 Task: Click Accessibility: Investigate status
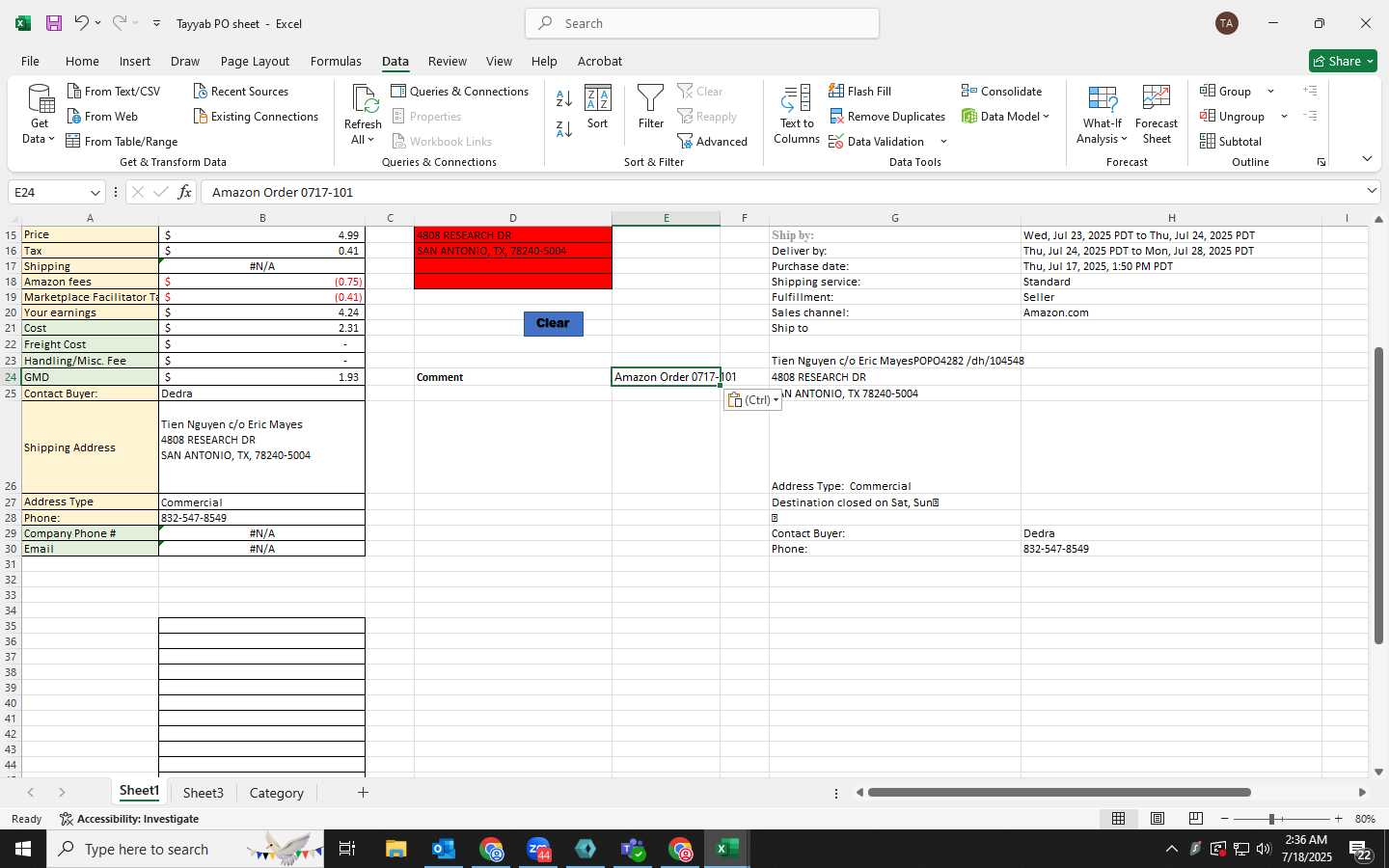pos(129,819)
